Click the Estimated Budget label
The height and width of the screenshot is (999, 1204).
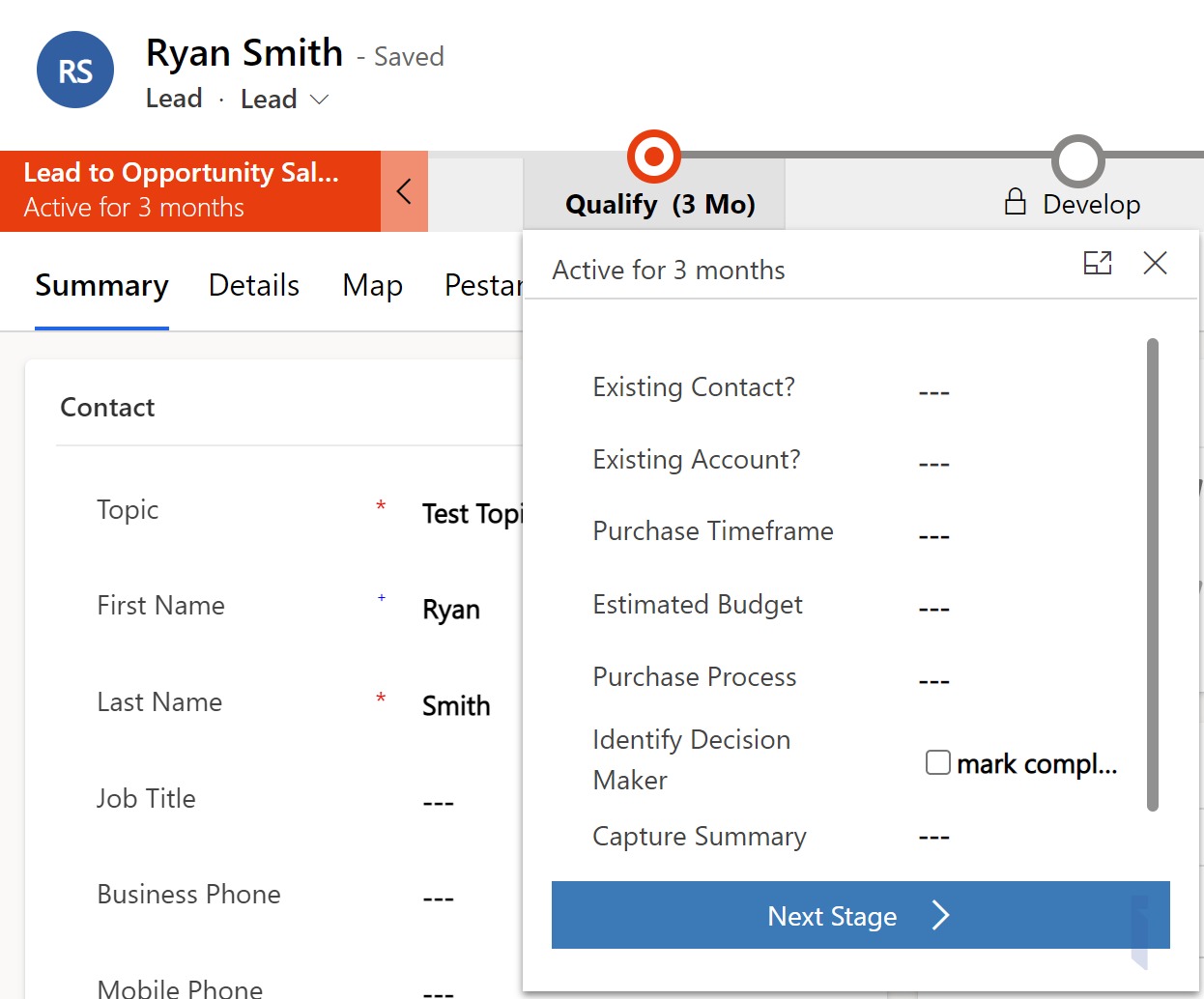coord(698,605)
